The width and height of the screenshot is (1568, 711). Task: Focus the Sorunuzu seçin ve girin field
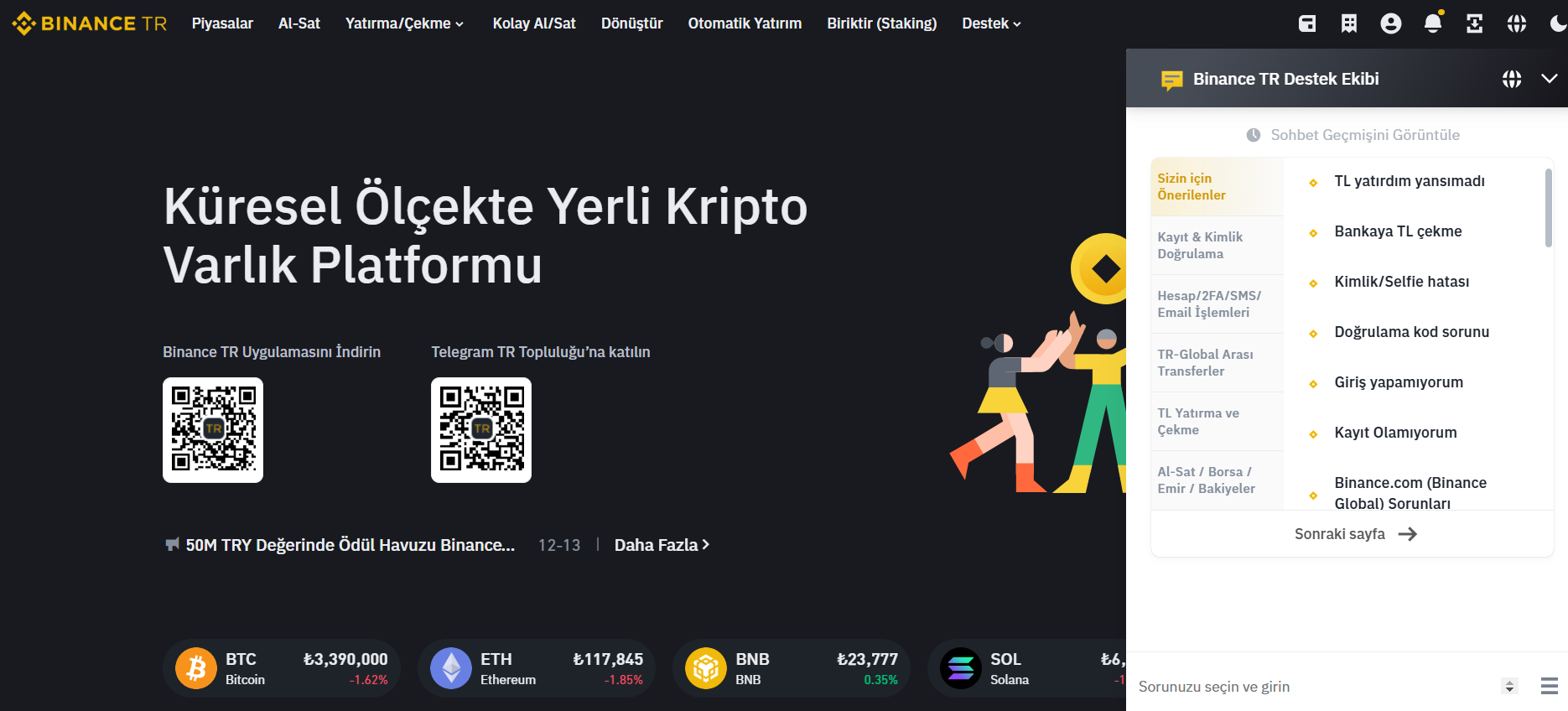coord(1313,687)
